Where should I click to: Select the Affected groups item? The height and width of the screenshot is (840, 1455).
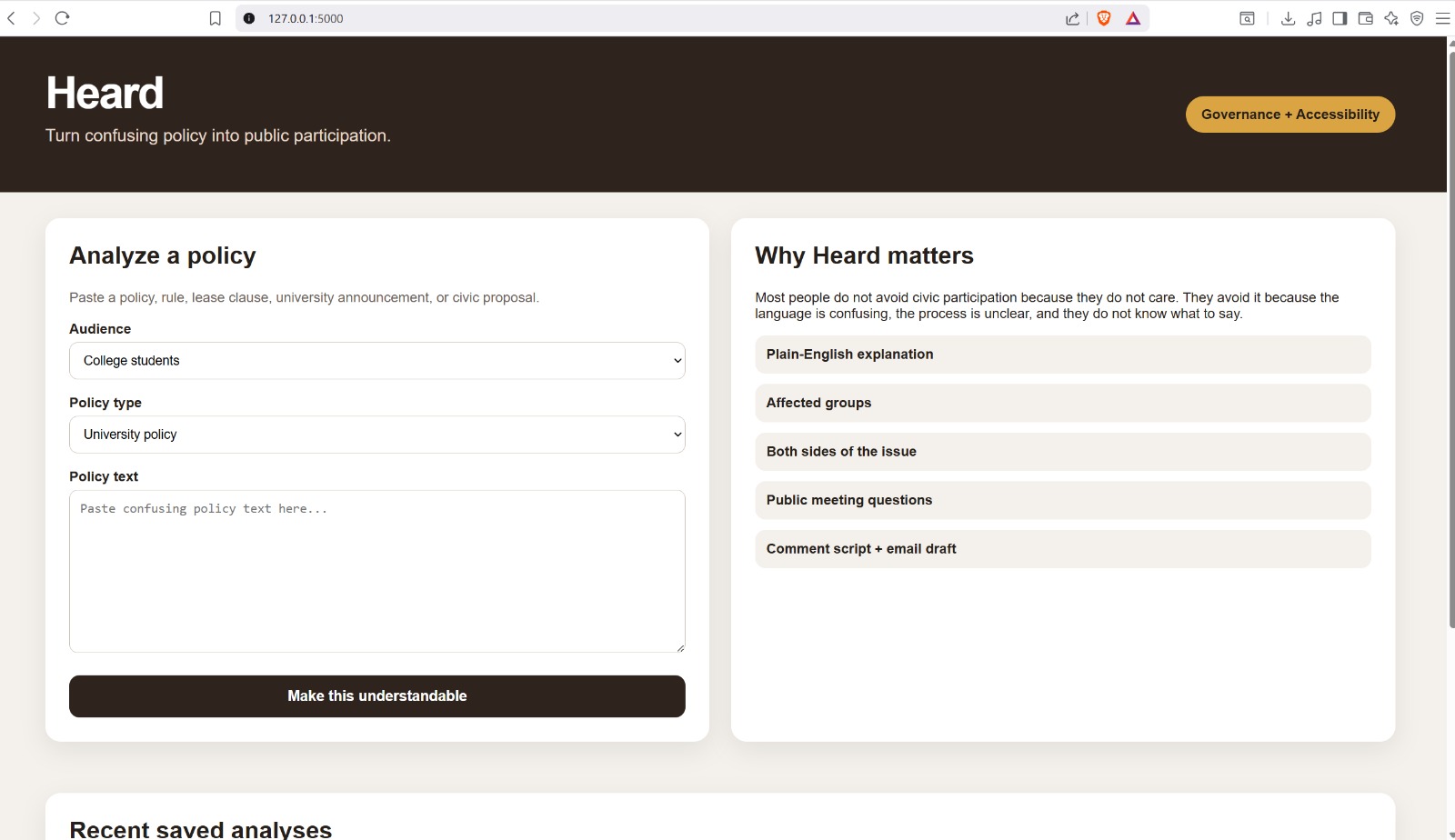tap(1063, 403)
